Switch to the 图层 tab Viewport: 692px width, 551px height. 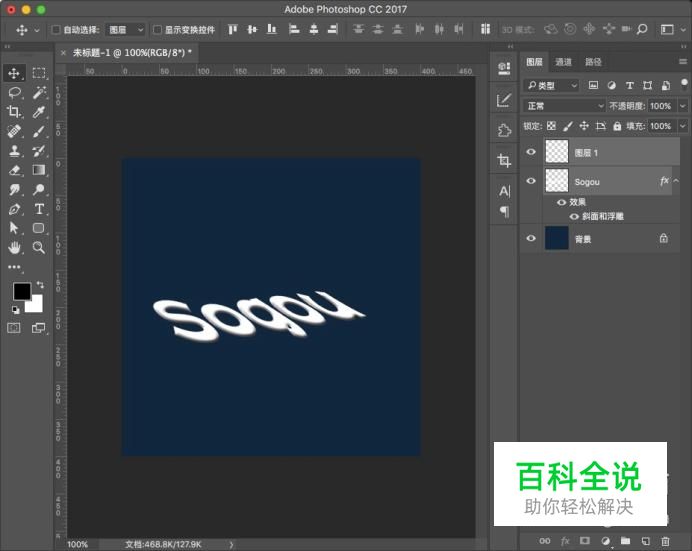click(534, 62)
